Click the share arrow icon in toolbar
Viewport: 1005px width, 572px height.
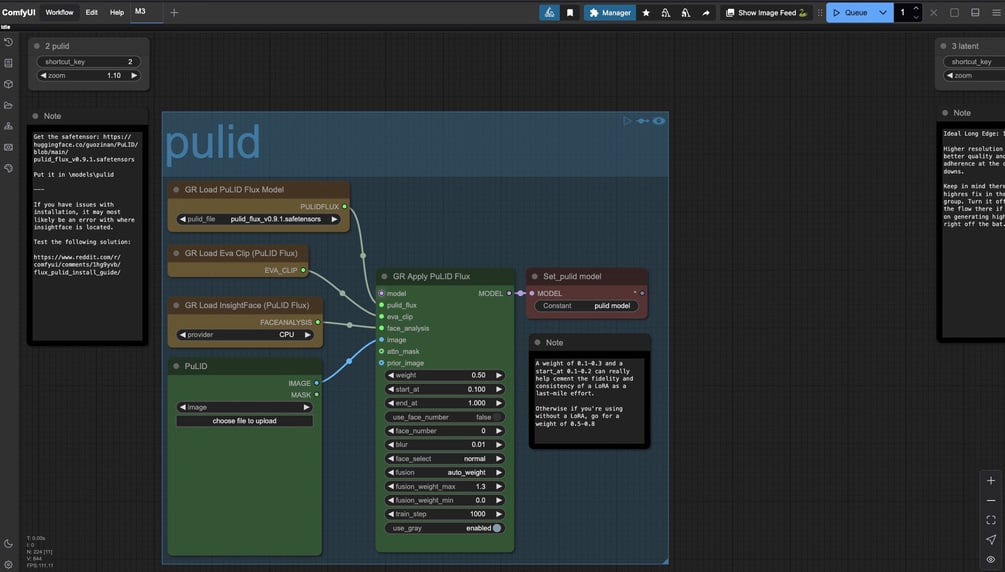706,12
